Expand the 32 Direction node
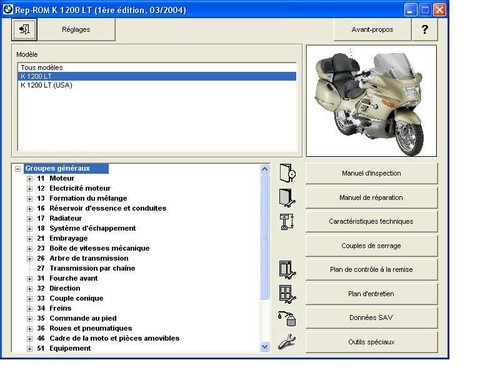The width and height of the screenshot is (500, 375). pos(30,289)
